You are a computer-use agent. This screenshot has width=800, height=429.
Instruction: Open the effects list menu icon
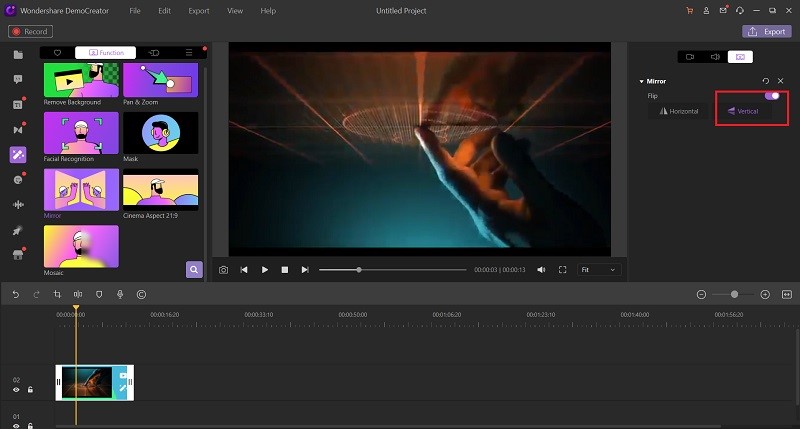tap(189, 53)
